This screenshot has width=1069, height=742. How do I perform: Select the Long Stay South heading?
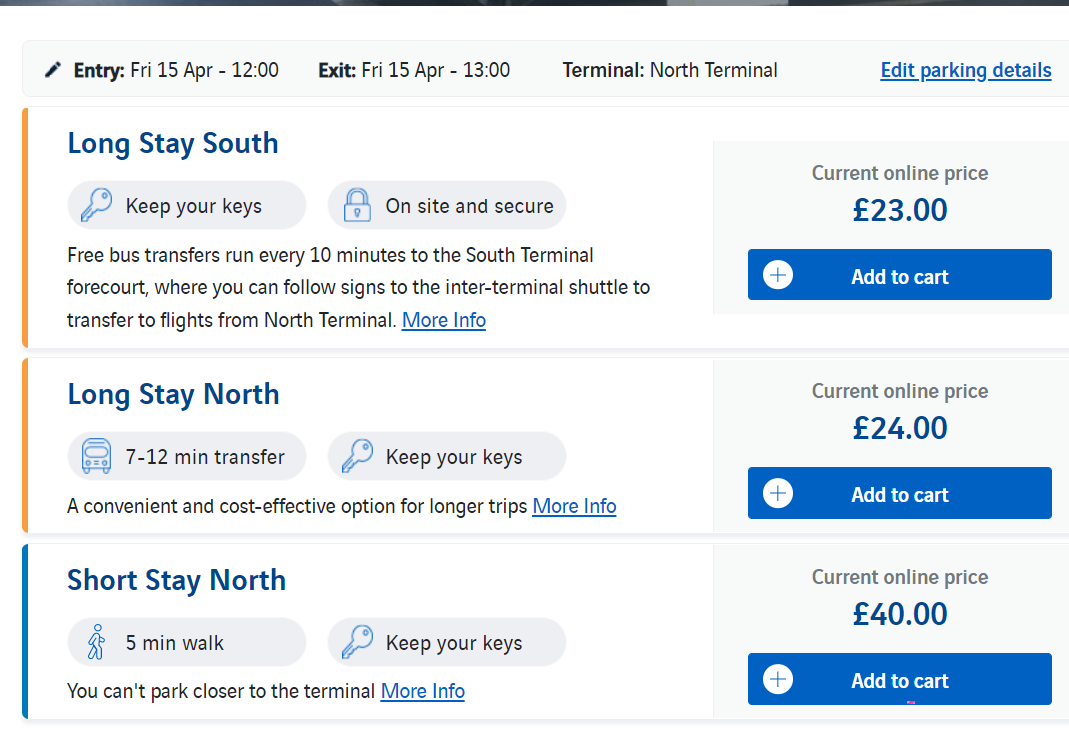(172, 144)
